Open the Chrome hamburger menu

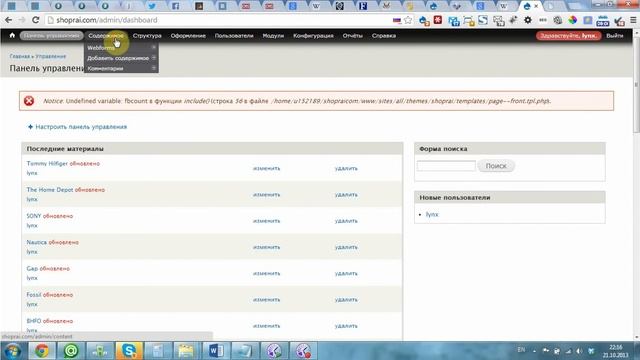coord(633,20)
